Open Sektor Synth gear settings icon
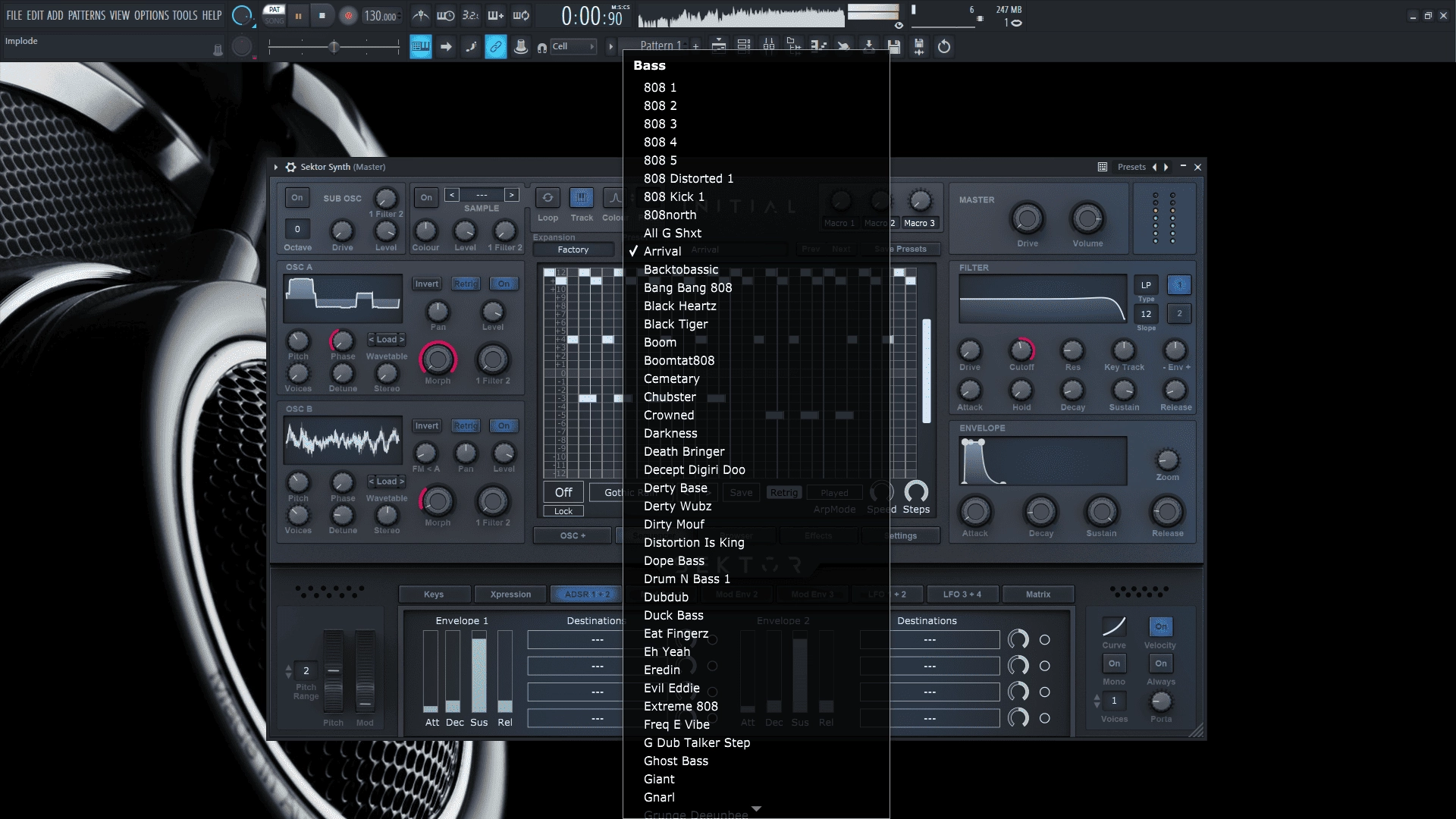Screen dimensions: 1456x819 click(x=290, y=167)
